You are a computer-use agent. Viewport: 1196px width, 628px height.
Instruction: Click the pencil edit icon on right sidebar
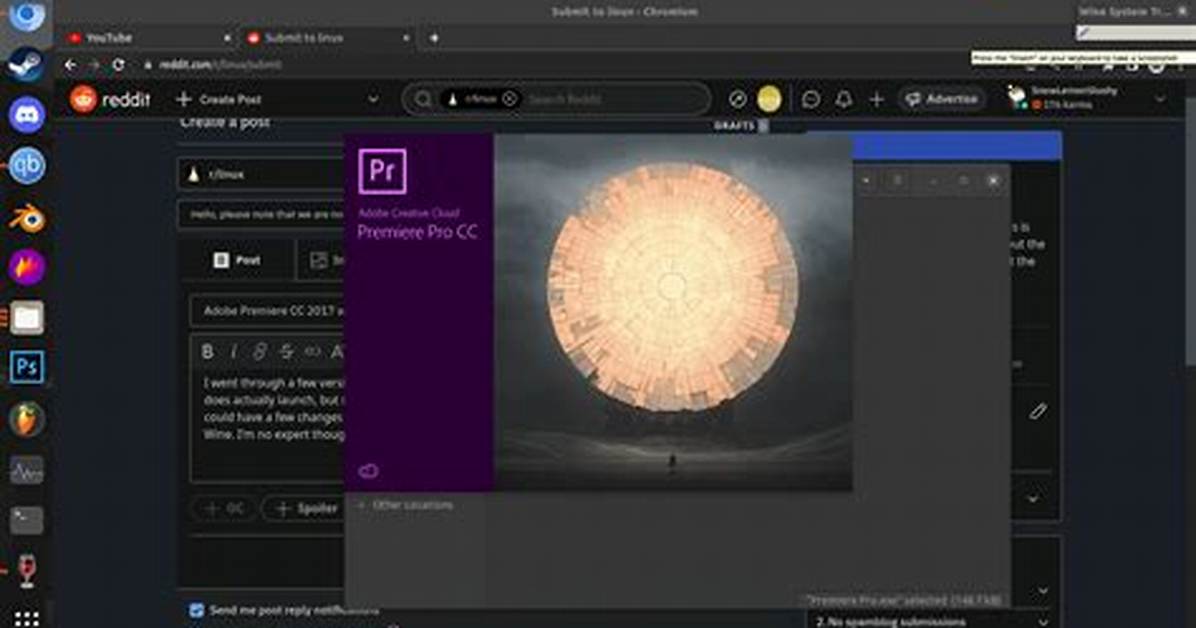[x=1037, y=412]
